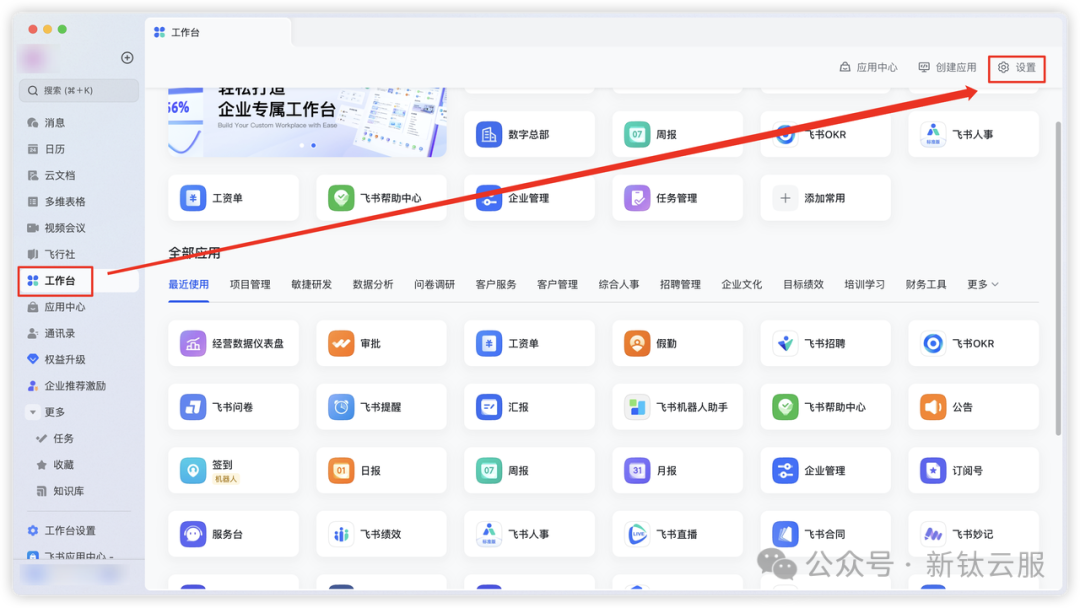
Task: Launch the 日报 daily report app
Action: click(x=382, y=470)
